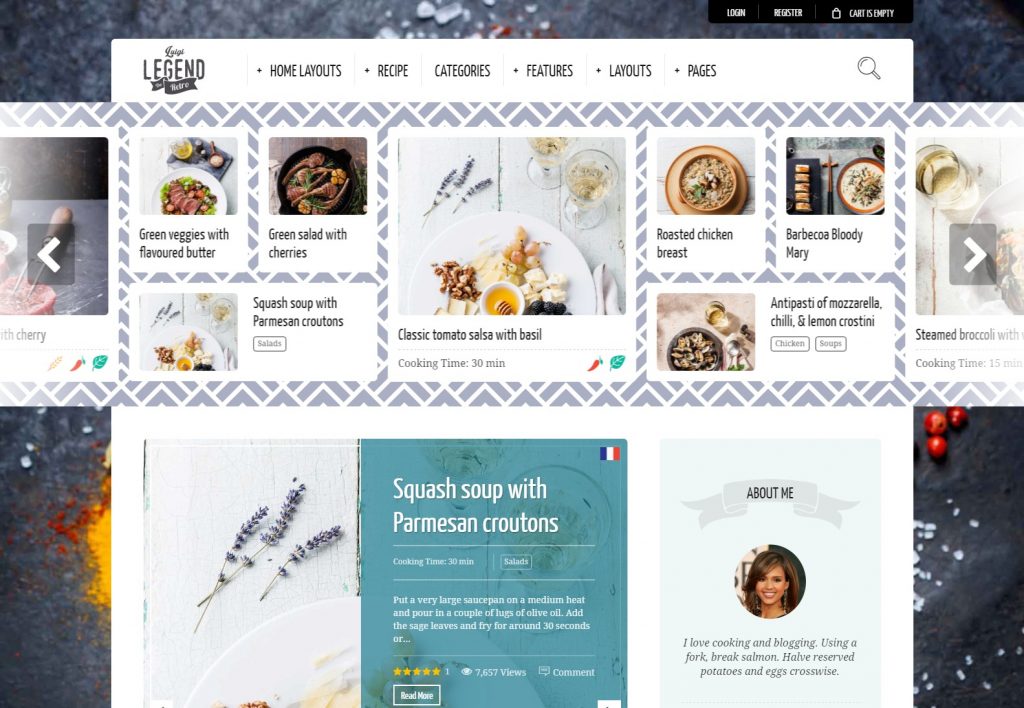
Task: Go to previous carousel slide arrow
Action: tap(50, 254)
